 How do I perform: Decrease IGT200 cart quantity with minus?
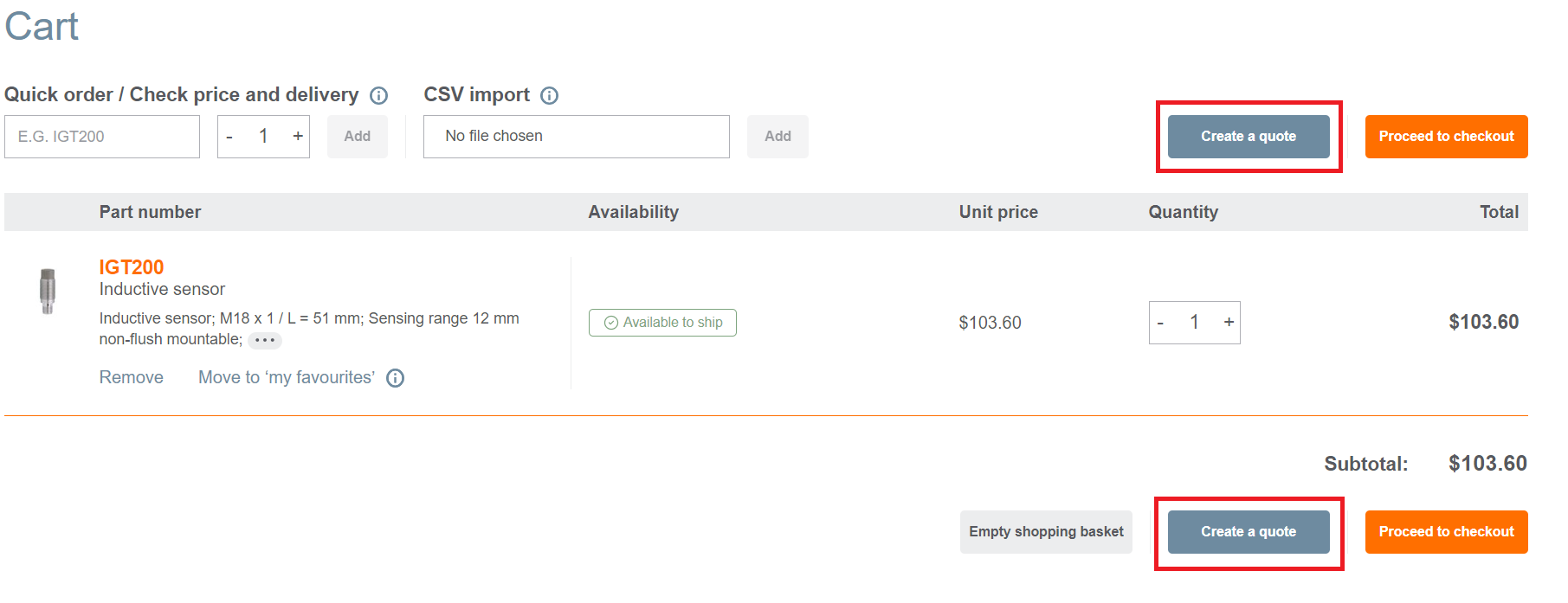tap(1160, 323)
